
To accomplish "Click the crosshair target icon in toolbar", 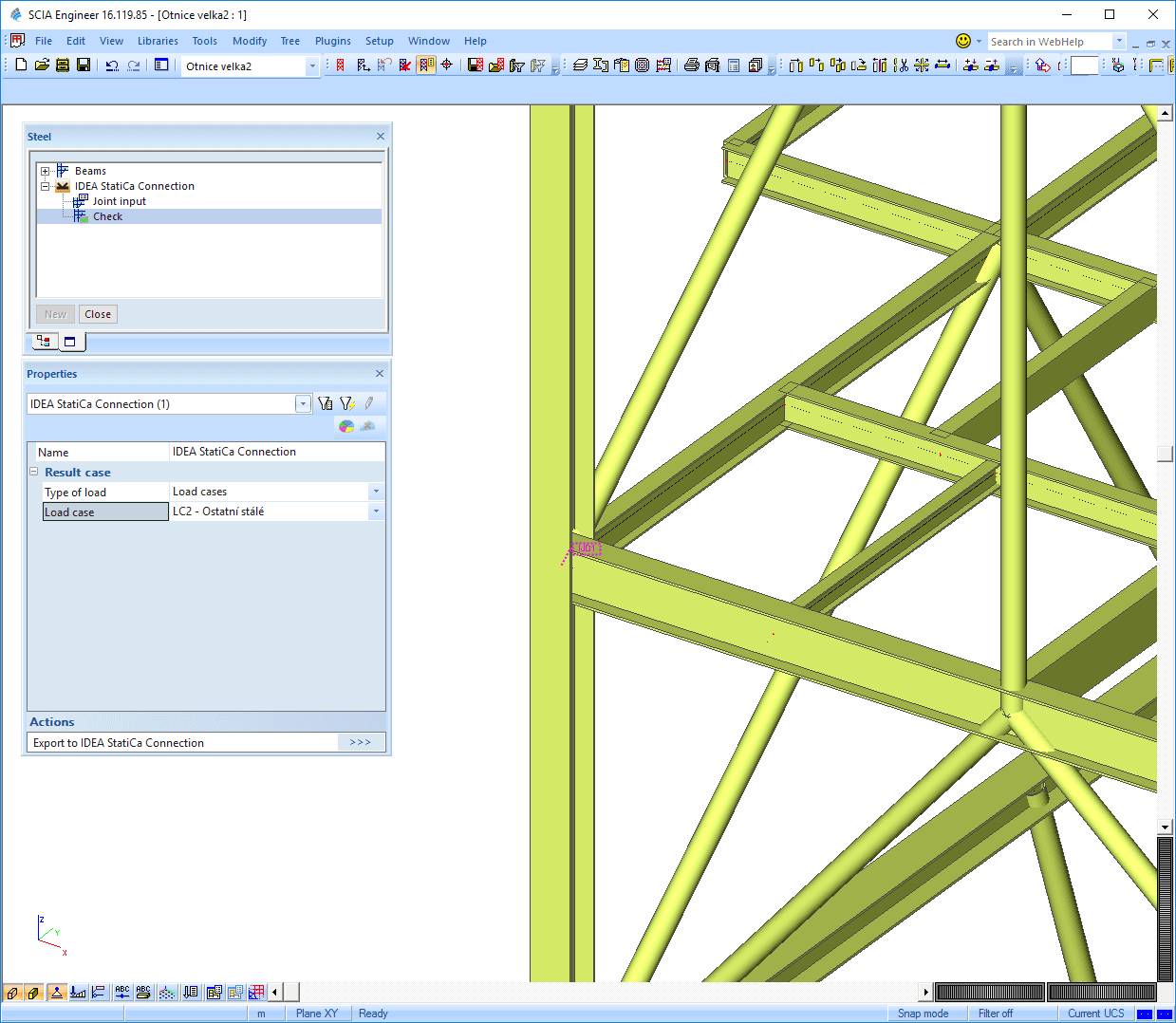I will (x=447, y=65).
